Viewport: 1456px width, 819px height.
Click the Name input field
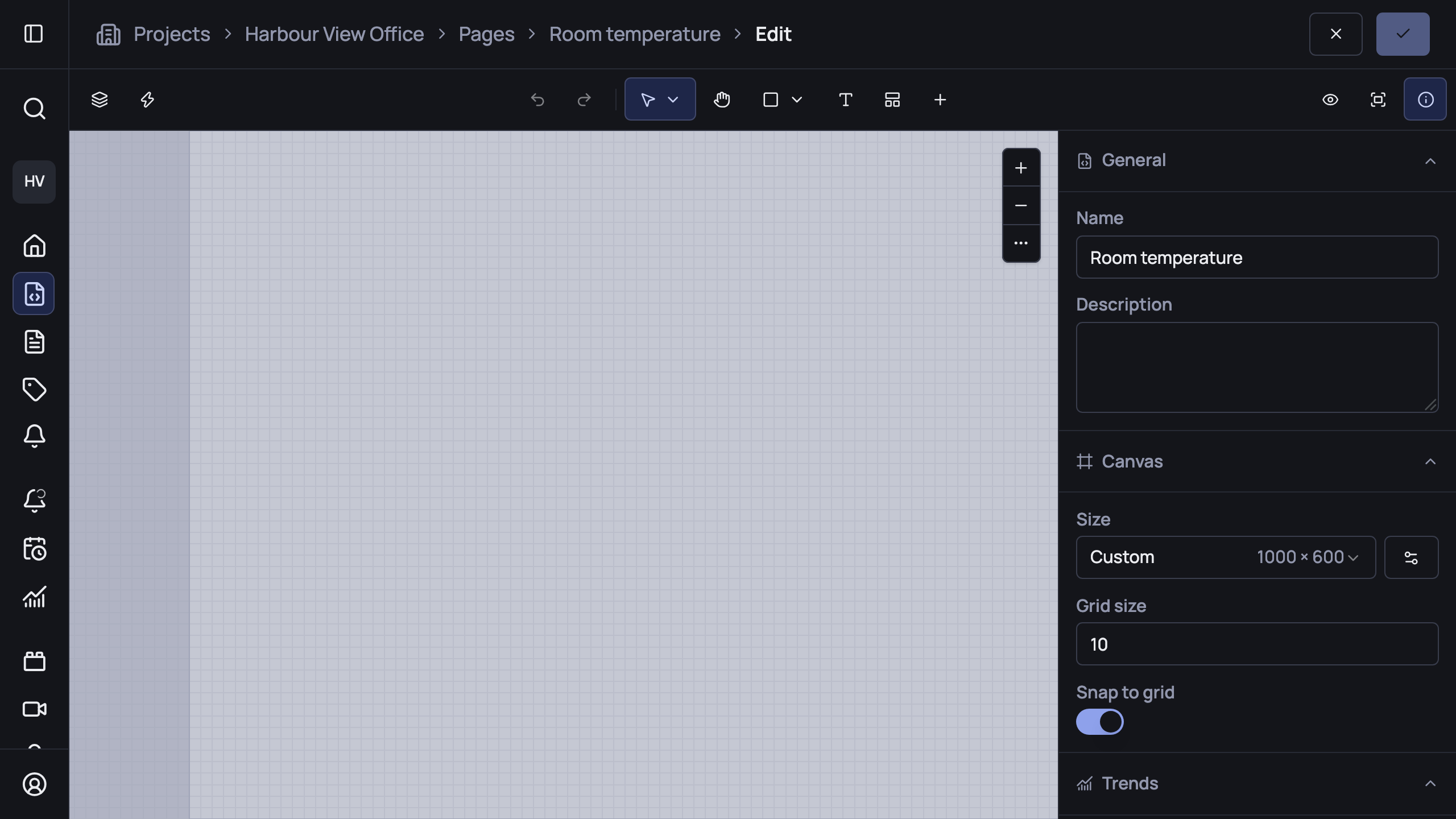tap(1257, 257)
